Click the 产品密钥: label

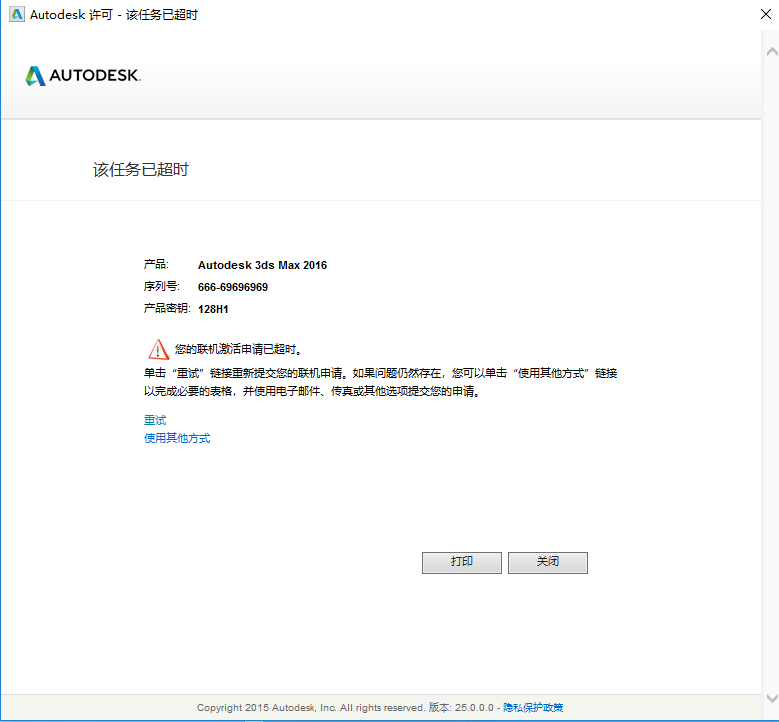[x=167, y=309]
